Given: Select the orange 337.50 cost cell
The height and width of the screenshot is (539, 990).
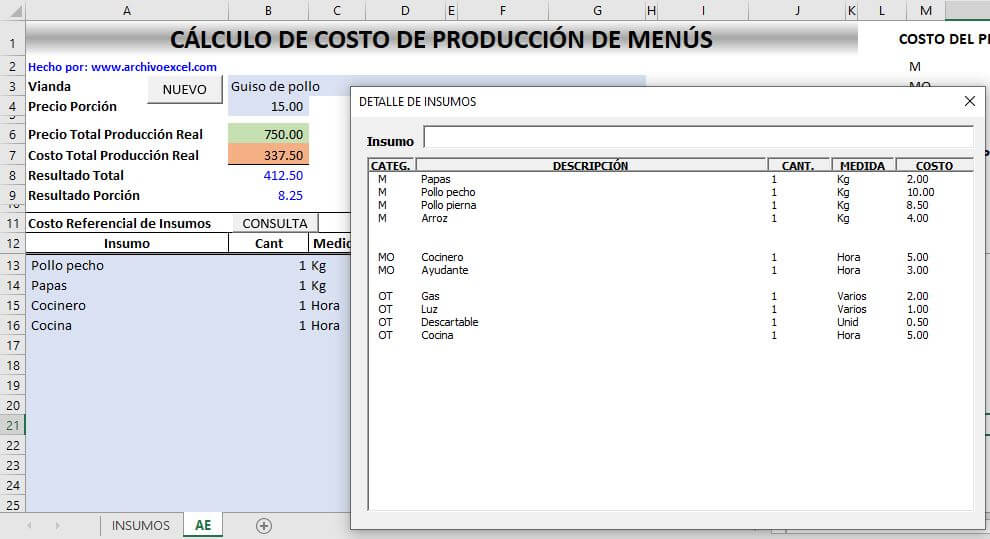Looking at the screenshot, I should point(268,155).
